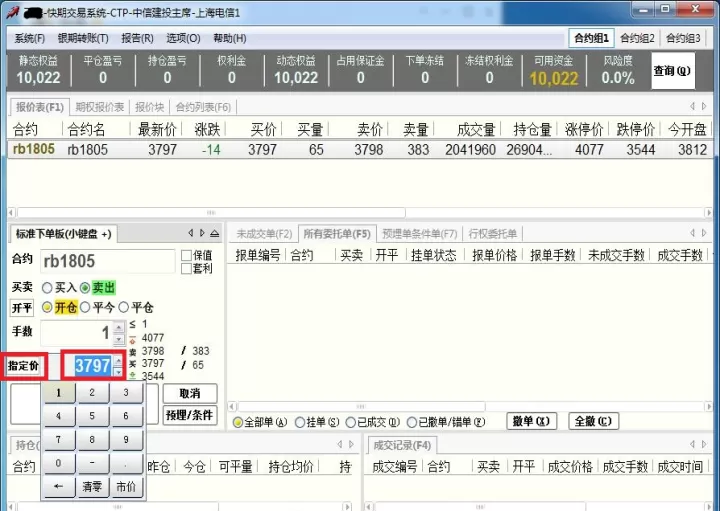Click the 合约 input field rb1805
The image size is (720, 511).
(107, 261)
